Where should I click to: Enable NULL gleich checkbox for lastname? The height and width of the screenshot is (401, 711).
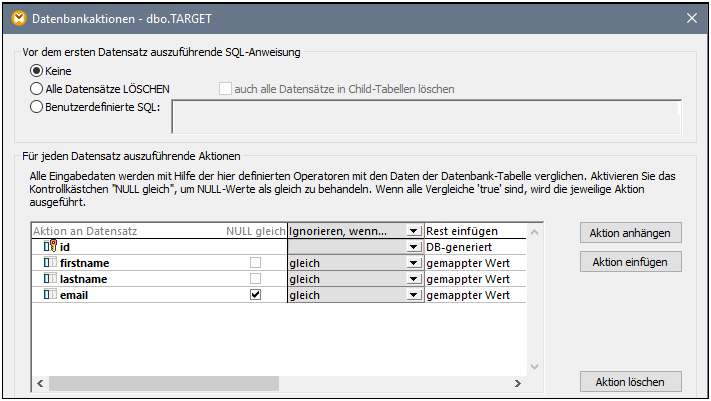click(256, 279)
